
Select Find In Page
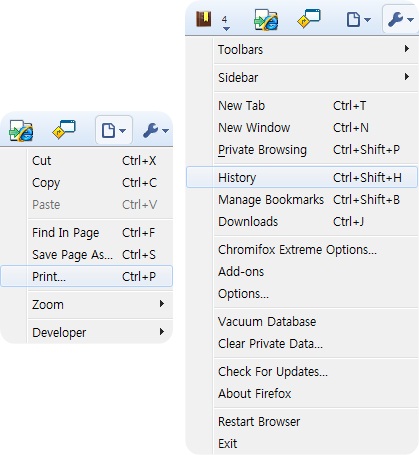point(100,233)
